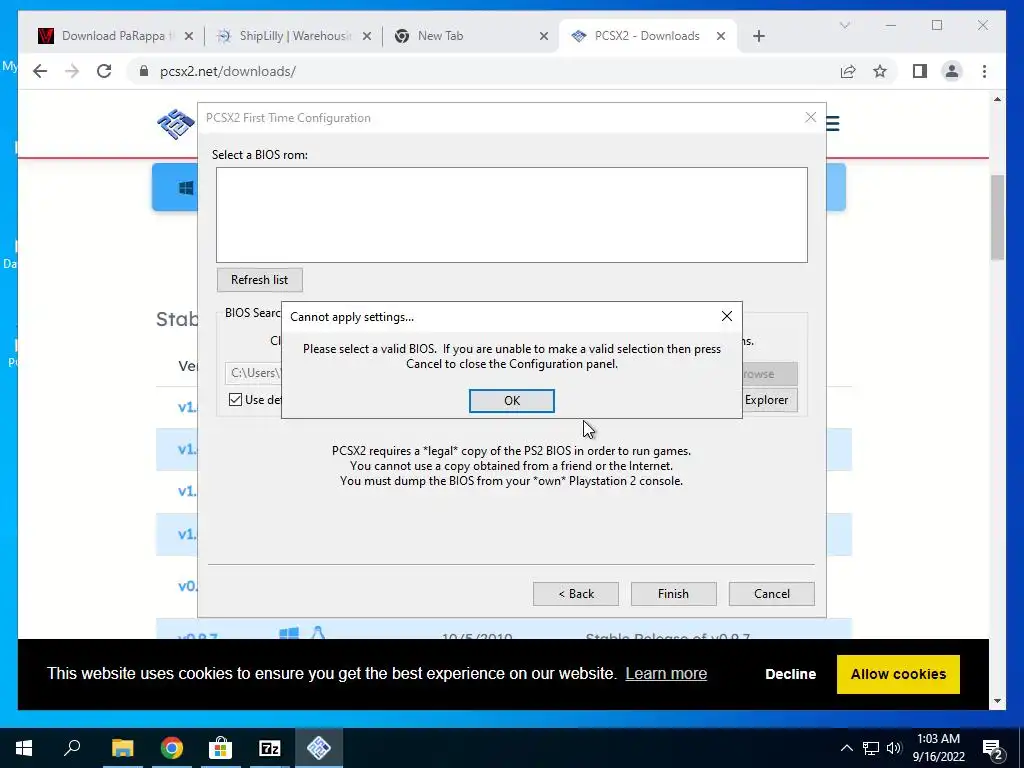This screenshot has width=1024, height=768.
Task: Click the Windows logo on the blue download button
Action: (x=186, y=188)
